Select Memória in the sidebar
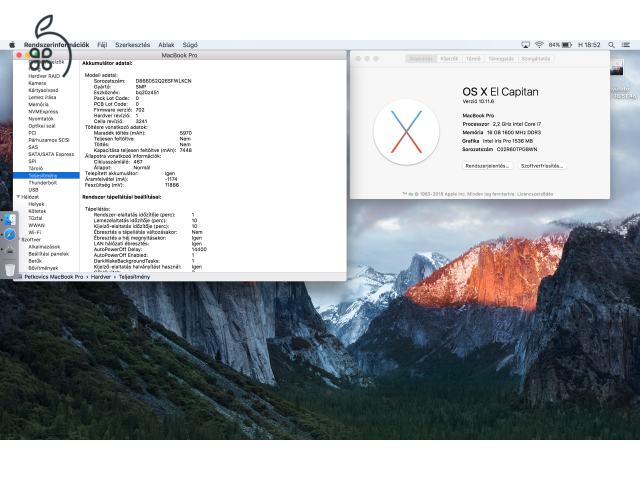Viewport: 640px width, 480px height. pyautogui.click(x=38, y=104)
